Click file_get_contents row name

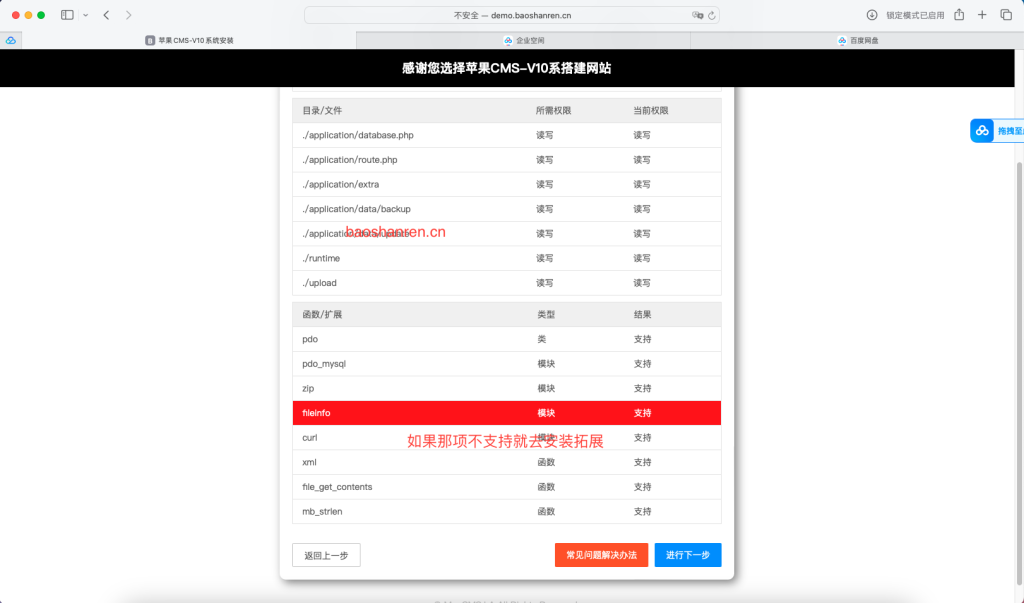coord(337,487)
